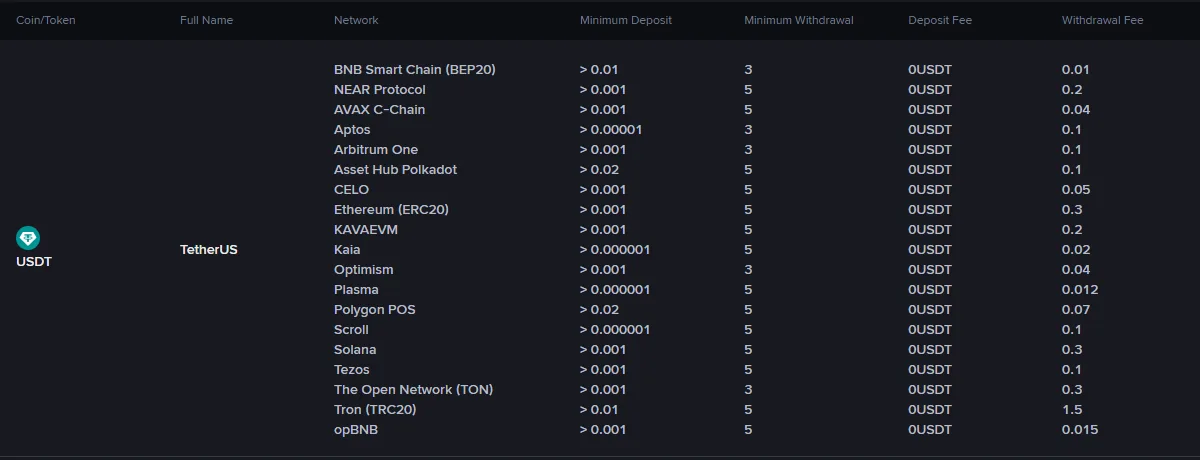
Task: Click Kaia minimum deposit > 0.000001
Action: [x=615, y=250]
